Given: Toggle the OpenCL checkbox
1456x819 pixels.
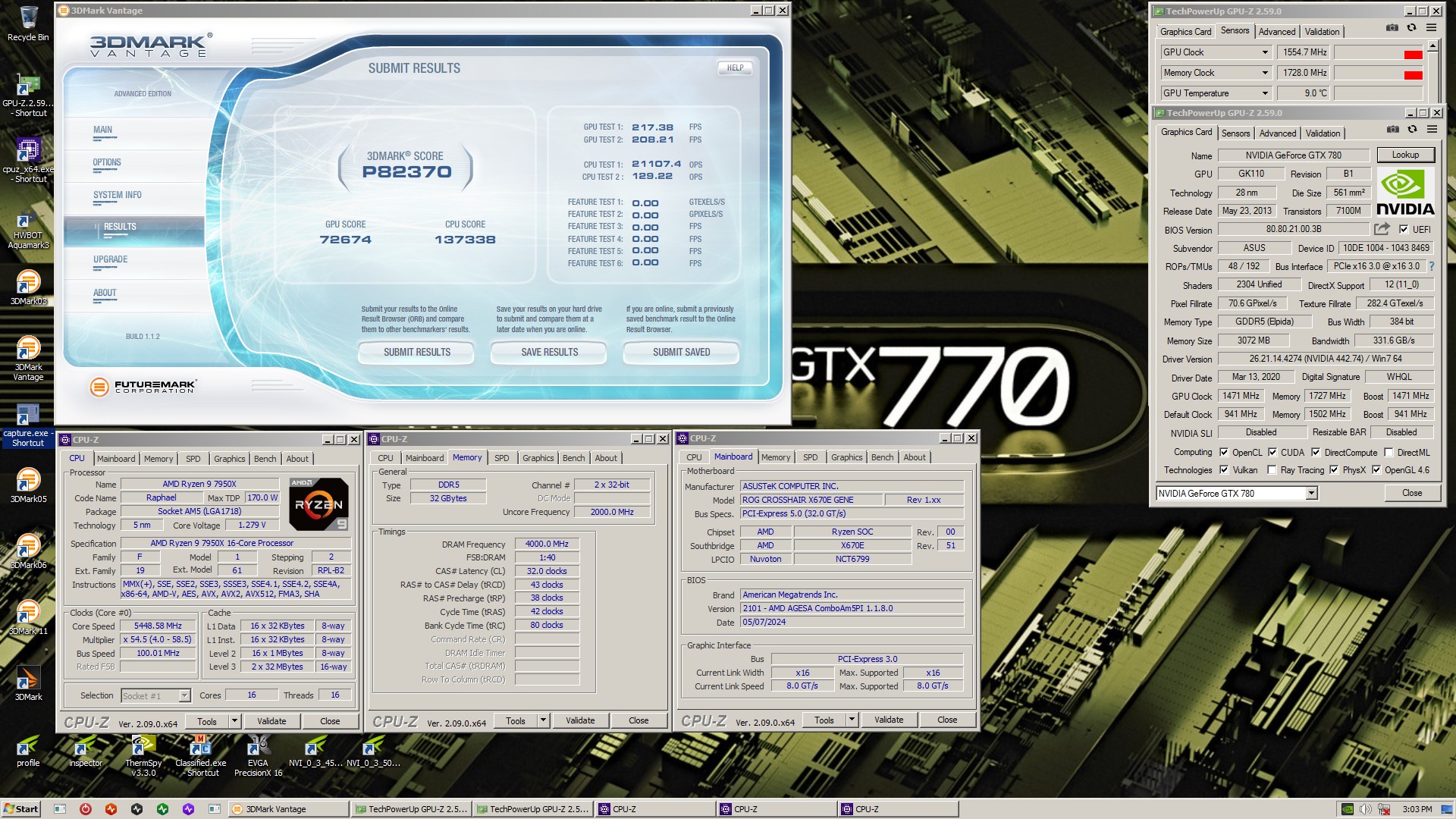Looking at the screenshot, I should [x=1223, y=453].
